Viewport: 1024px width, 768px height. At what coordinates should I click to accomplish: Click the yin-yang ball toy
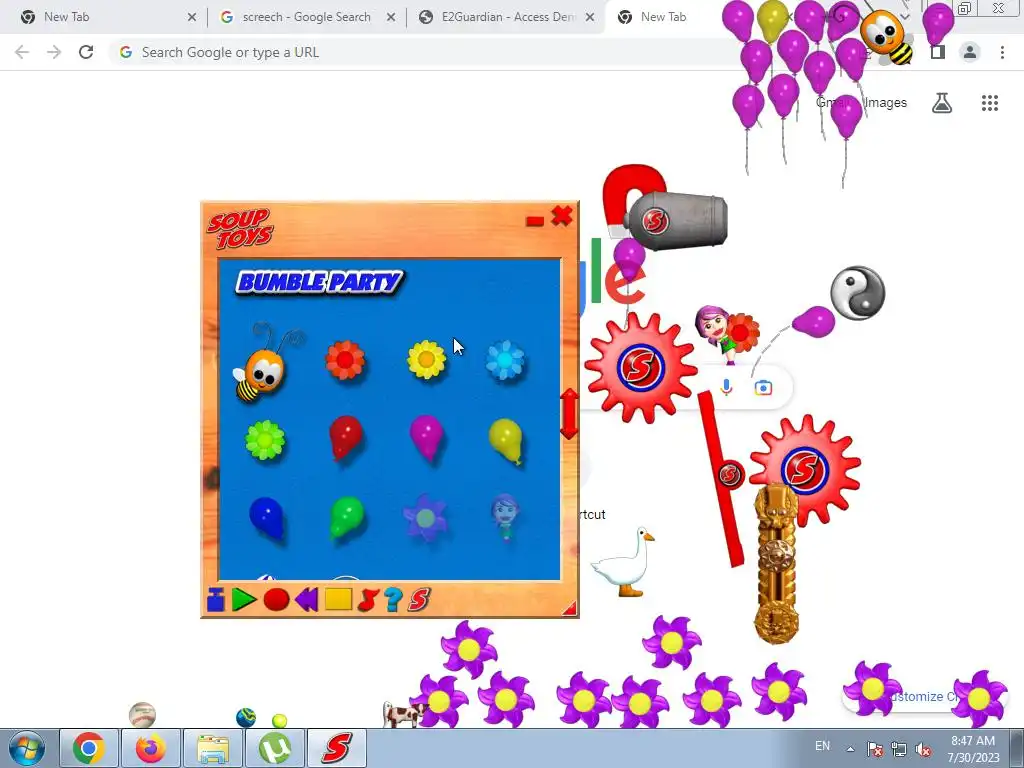tap(857, 293)
